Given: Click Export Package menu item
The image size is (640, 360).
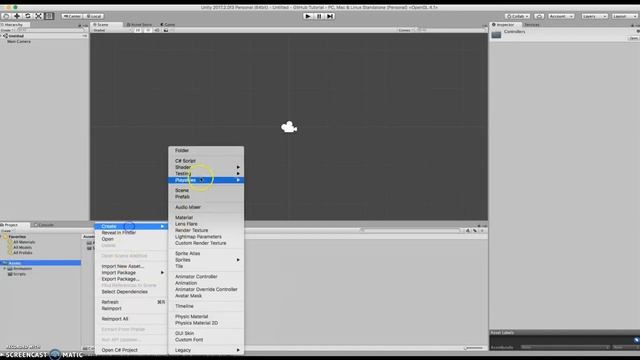Looking at the screenshot, I should [x=131, y=279].
